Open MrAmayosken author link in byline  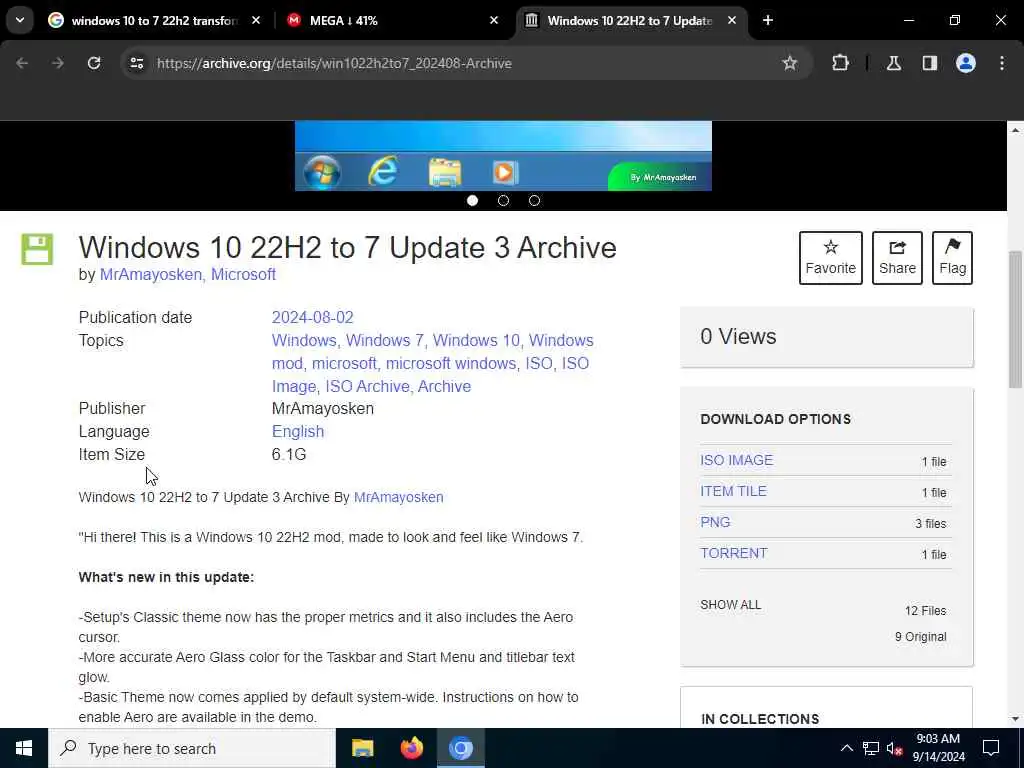click(x=152, y=275)
